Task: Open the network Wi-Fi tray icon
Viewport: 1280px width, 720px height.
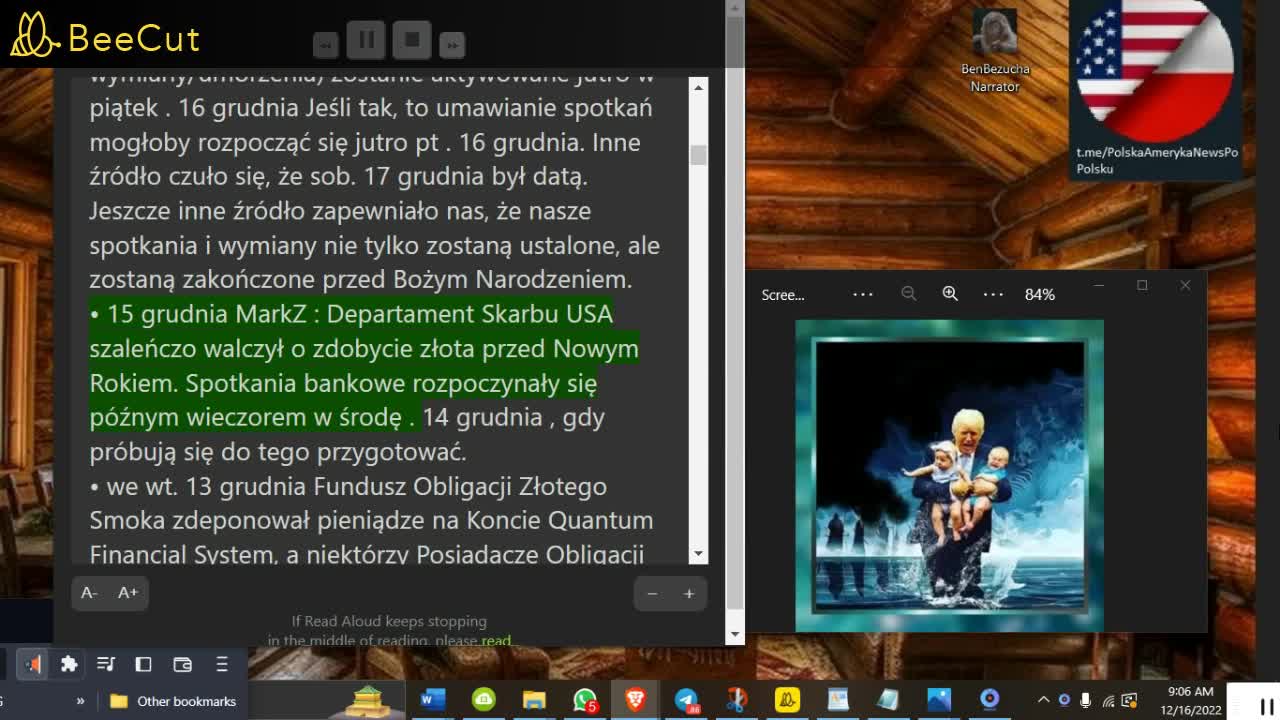Action: [1108, 700]
